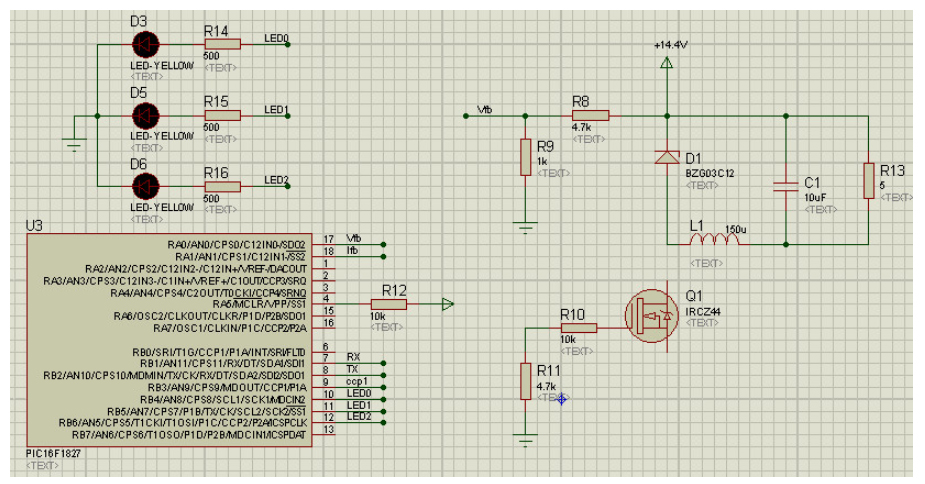Select the R9 1k resistor
Viewport: 925px width, 484px height.
point(526,158)
